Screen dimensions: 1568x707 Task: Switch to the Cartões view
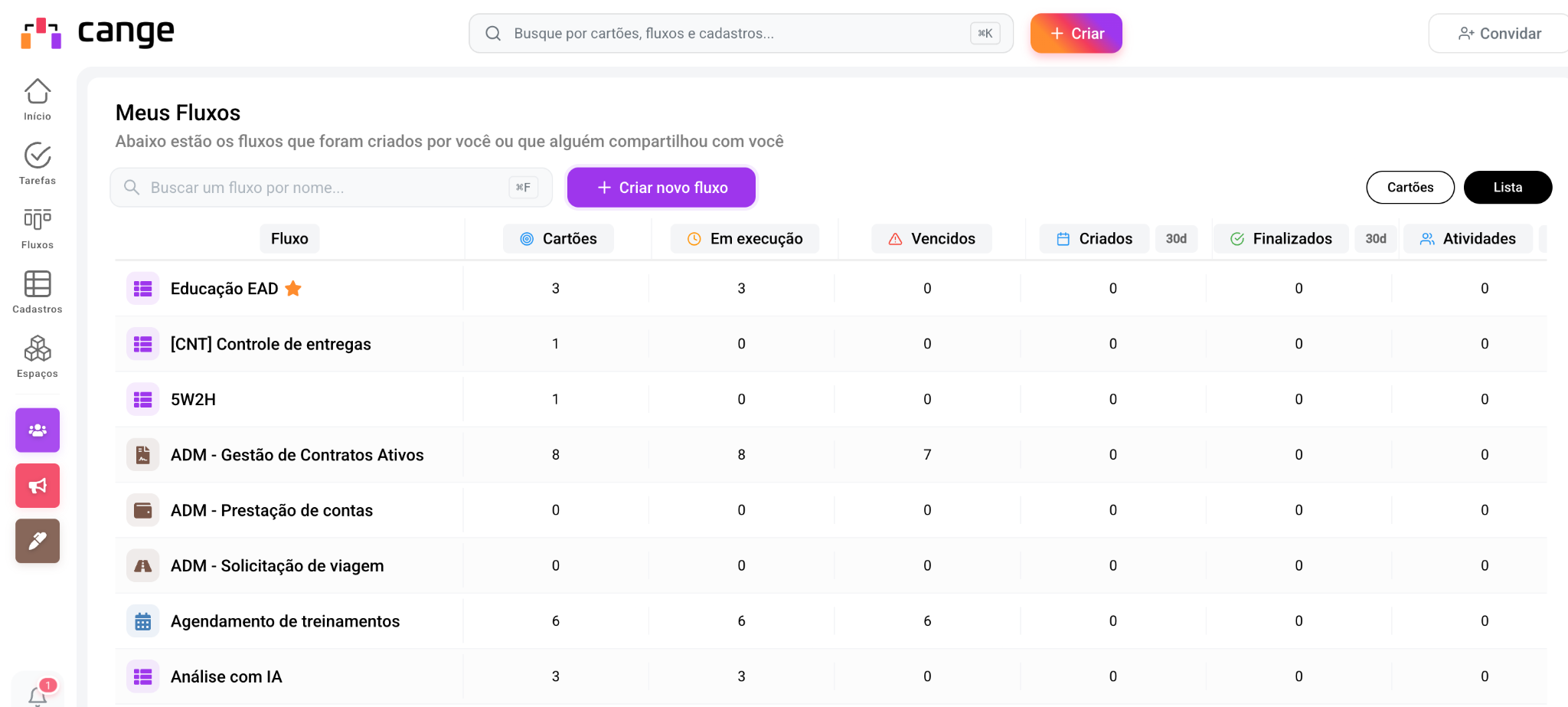1410,188
